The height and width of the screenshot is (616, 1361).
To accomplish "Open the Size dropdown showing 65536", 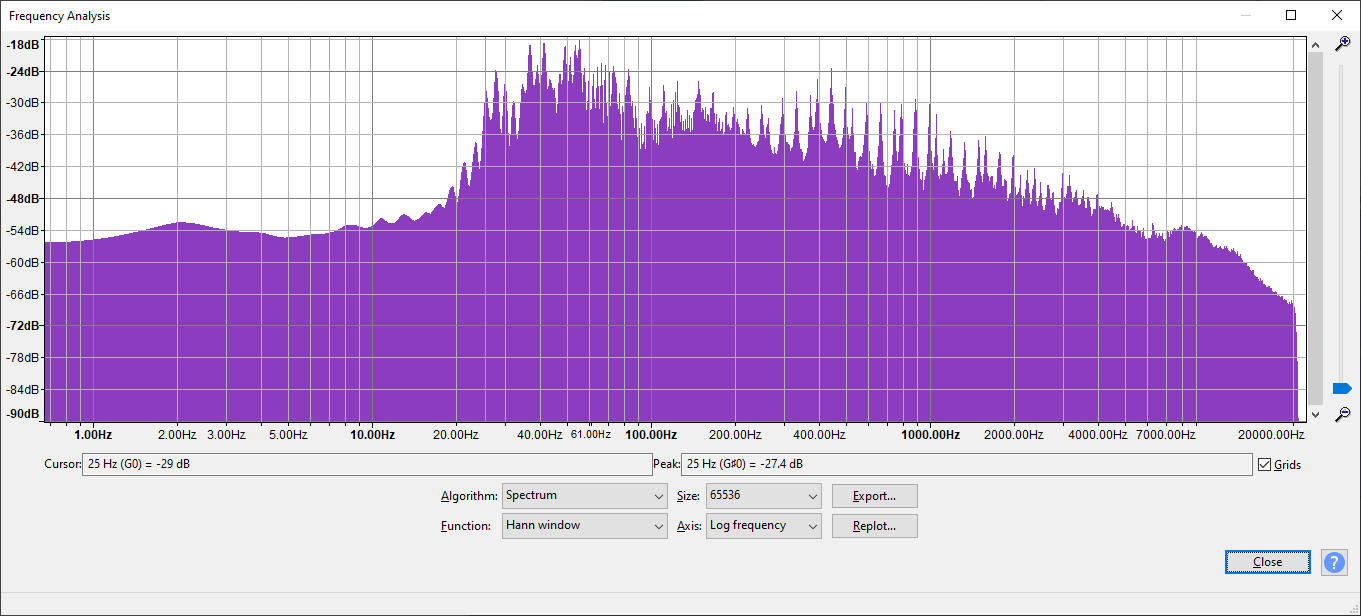I will pyautogui.click(x=763, y=496).
